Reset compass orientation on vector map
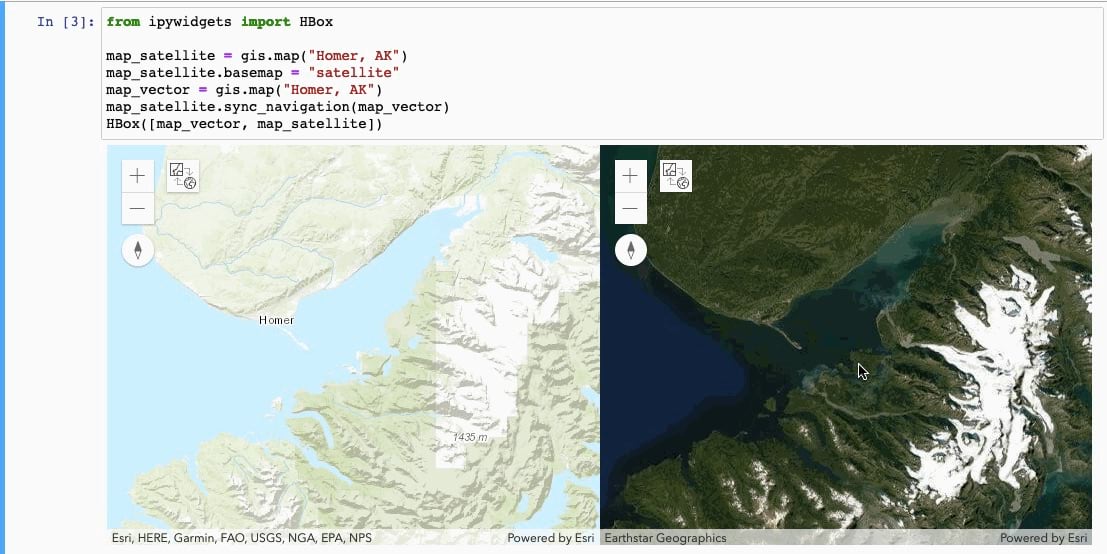 (x=137, y=250)
